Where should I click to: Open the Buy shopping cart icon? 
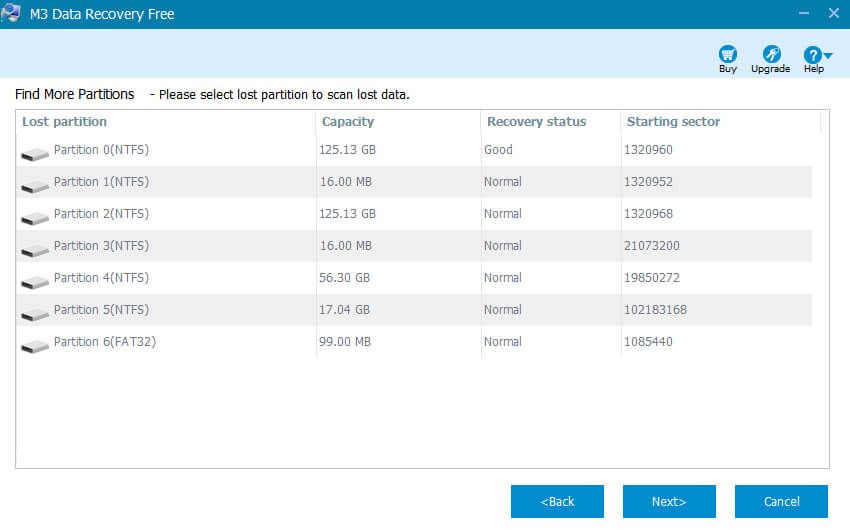point(727,55)
